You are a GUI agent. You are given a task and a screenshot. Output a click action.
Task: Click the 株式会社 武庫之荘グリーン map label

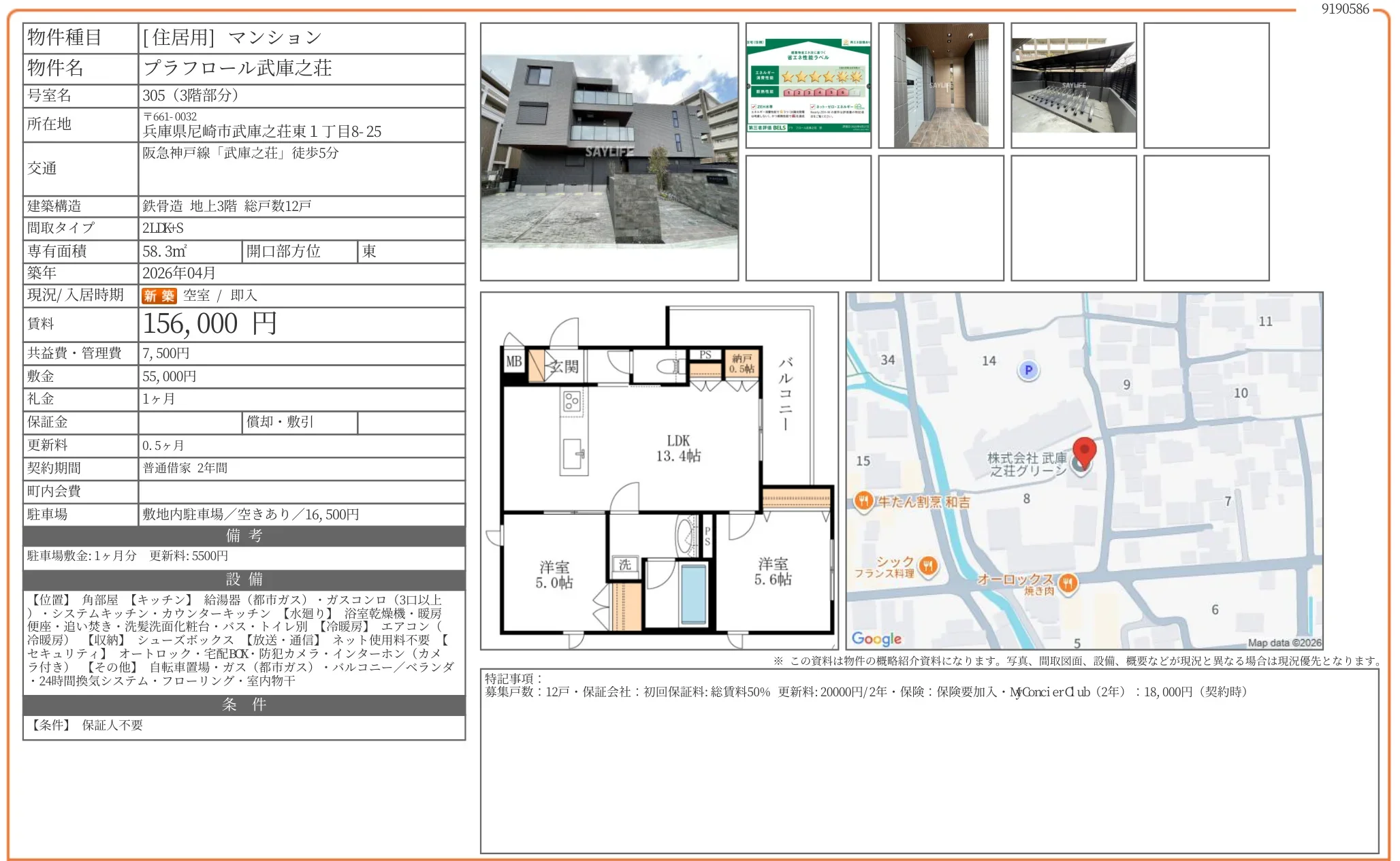tap(1026, 464)
